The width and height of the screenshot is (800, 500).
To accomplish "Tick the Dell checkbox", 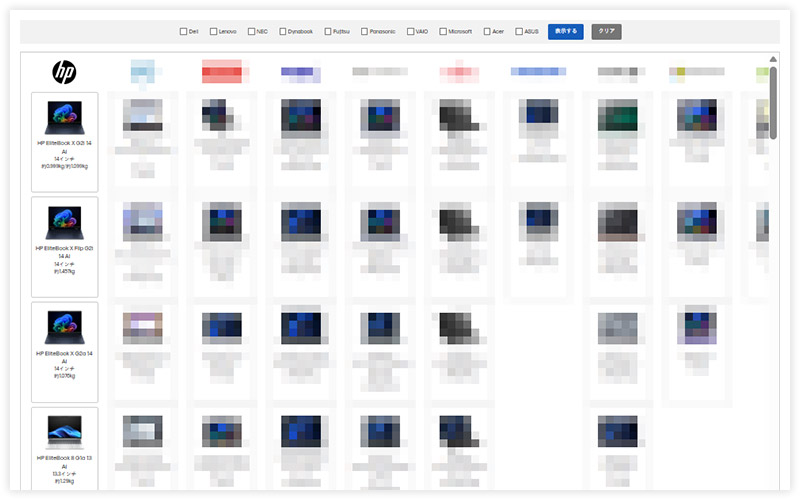I will pos(183,32).
